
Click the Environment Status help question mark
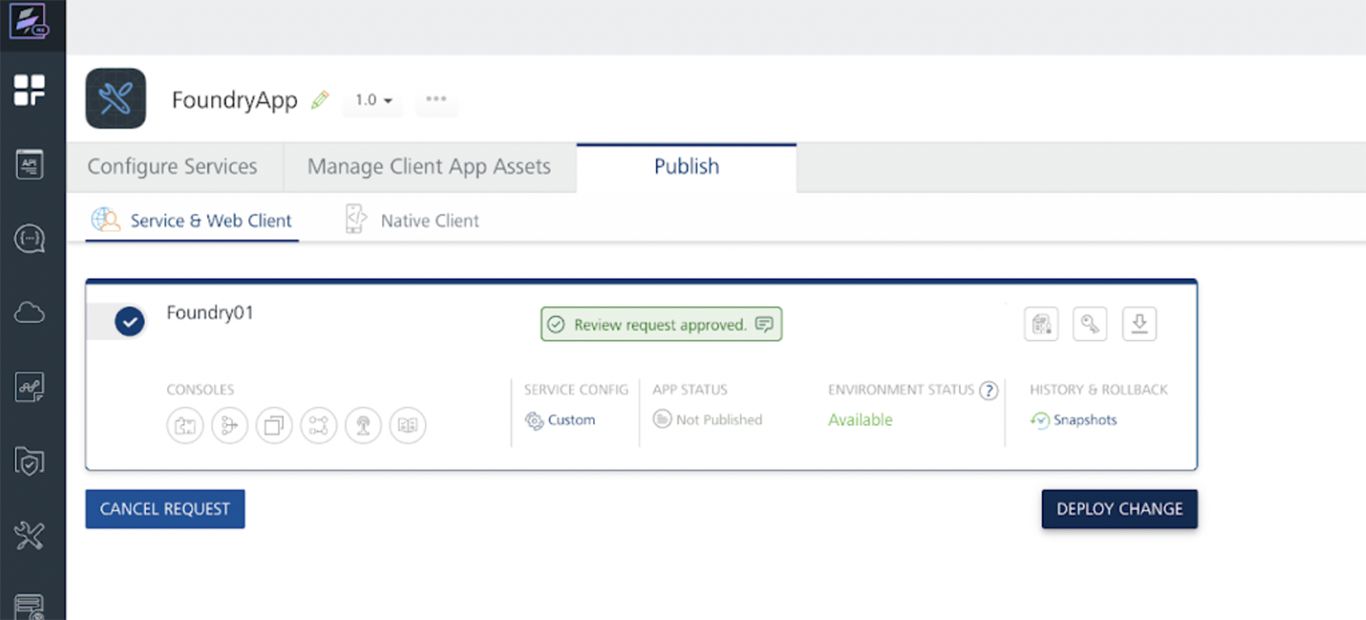tap(989, 390)
